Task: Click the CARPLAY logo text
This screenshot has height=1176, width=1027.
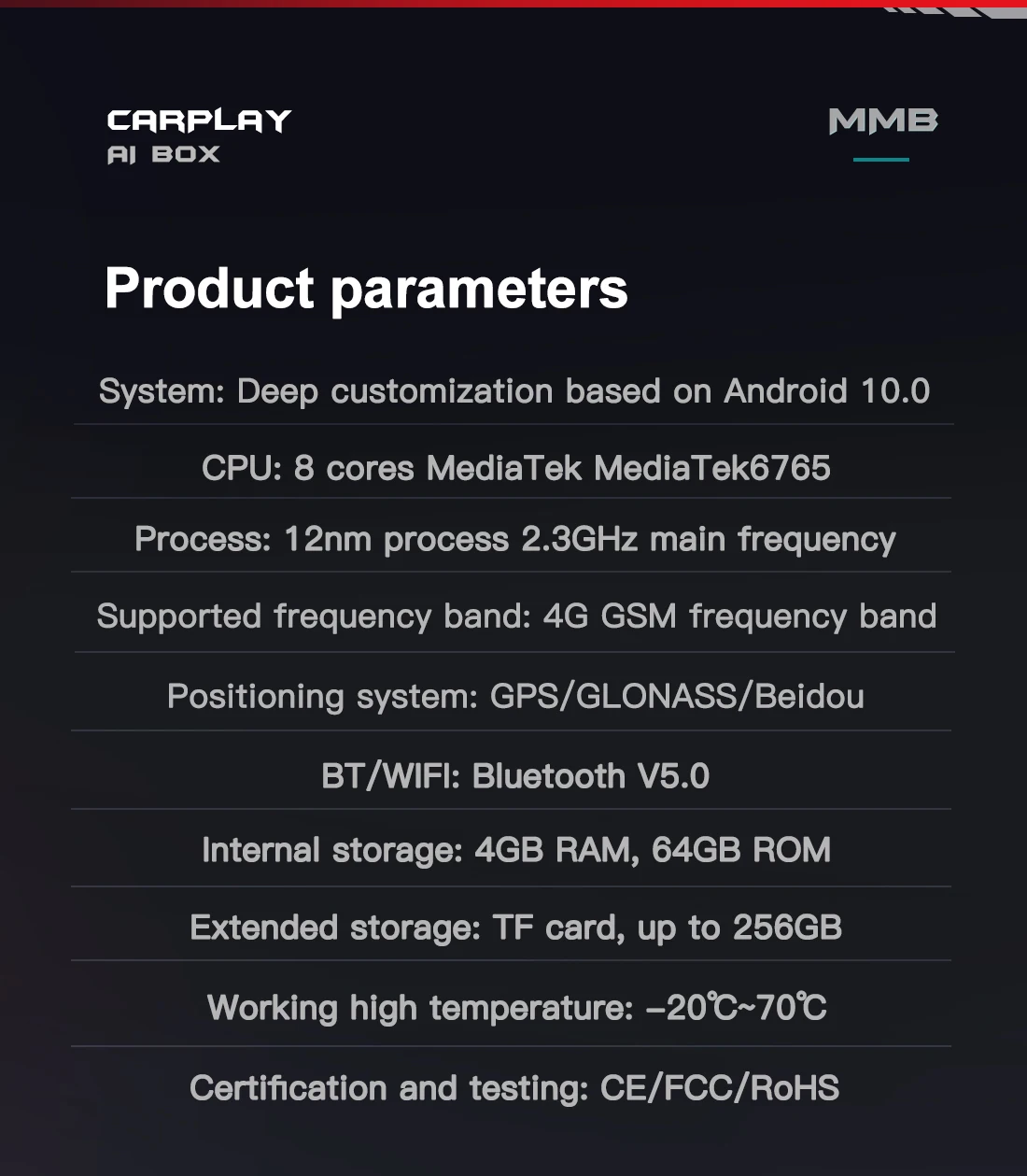Action: pyautogui.click(x=199, y=120)
